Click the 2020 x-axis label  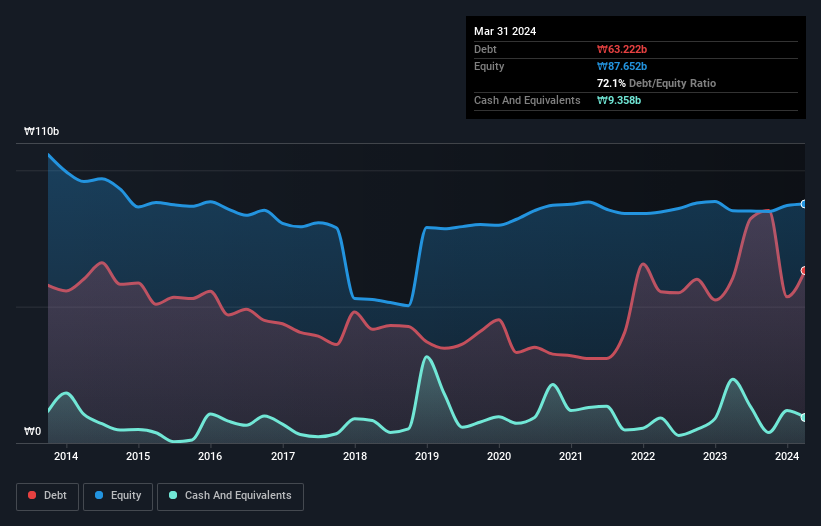499,456
